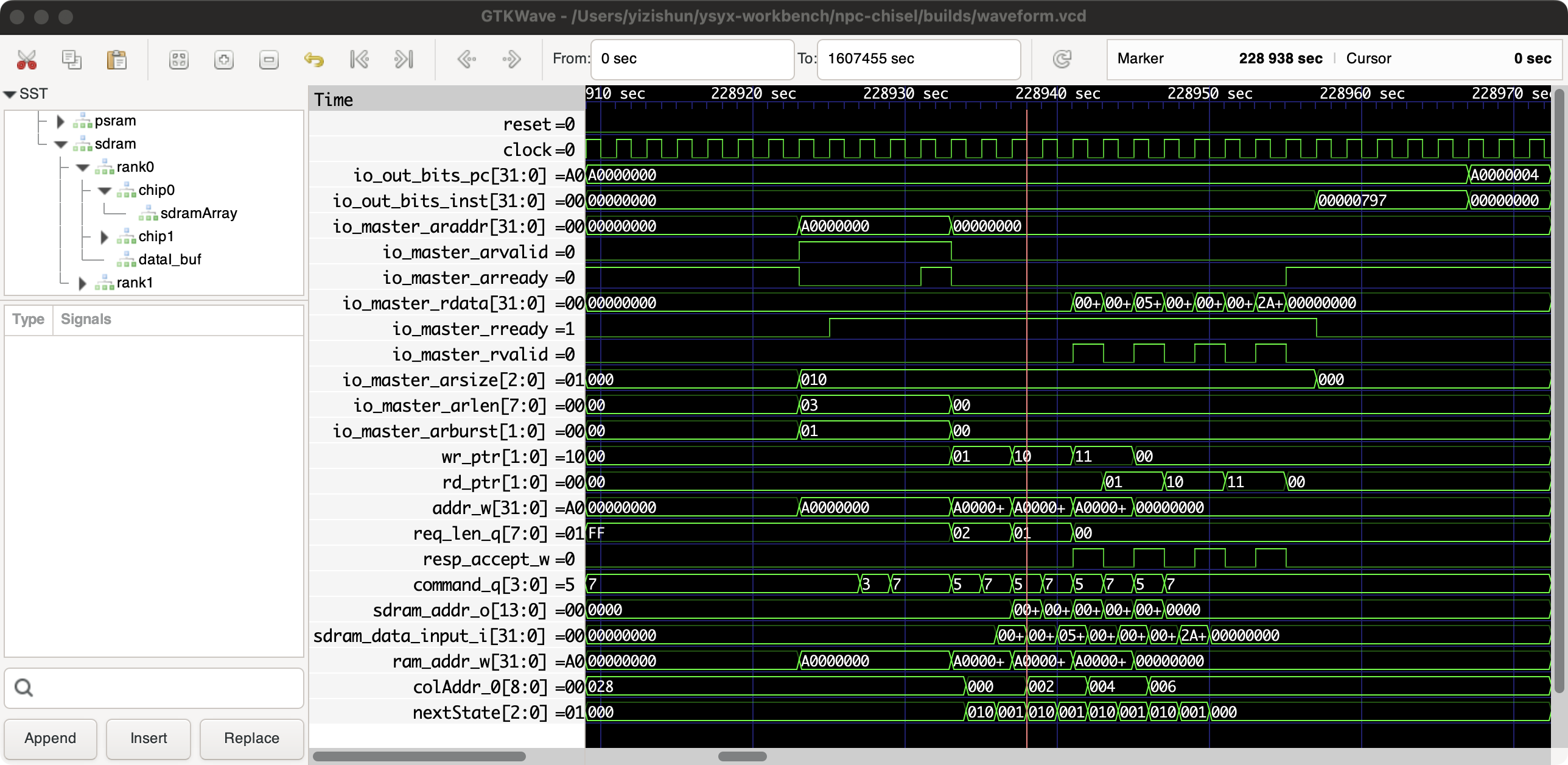Click the signal search magnifier icon

[24, 688]
